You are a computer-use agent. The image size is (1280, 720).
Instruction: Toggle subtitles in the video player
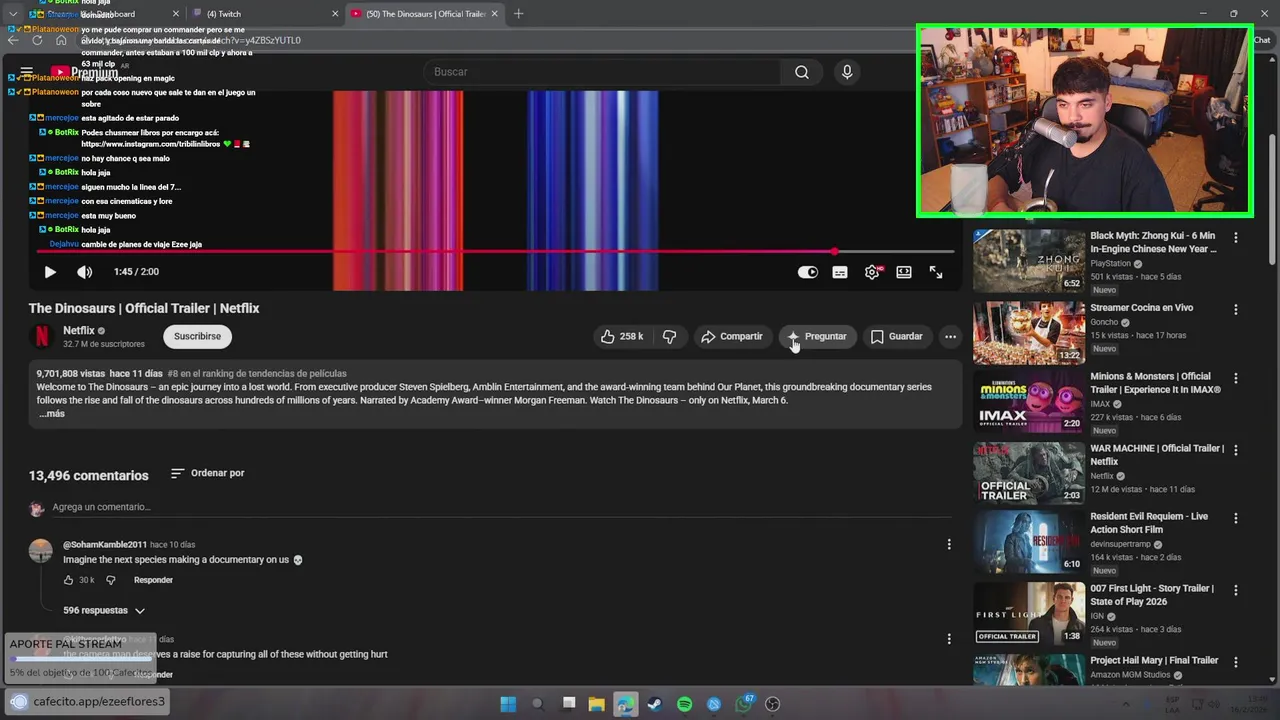(x=840, y=272)
